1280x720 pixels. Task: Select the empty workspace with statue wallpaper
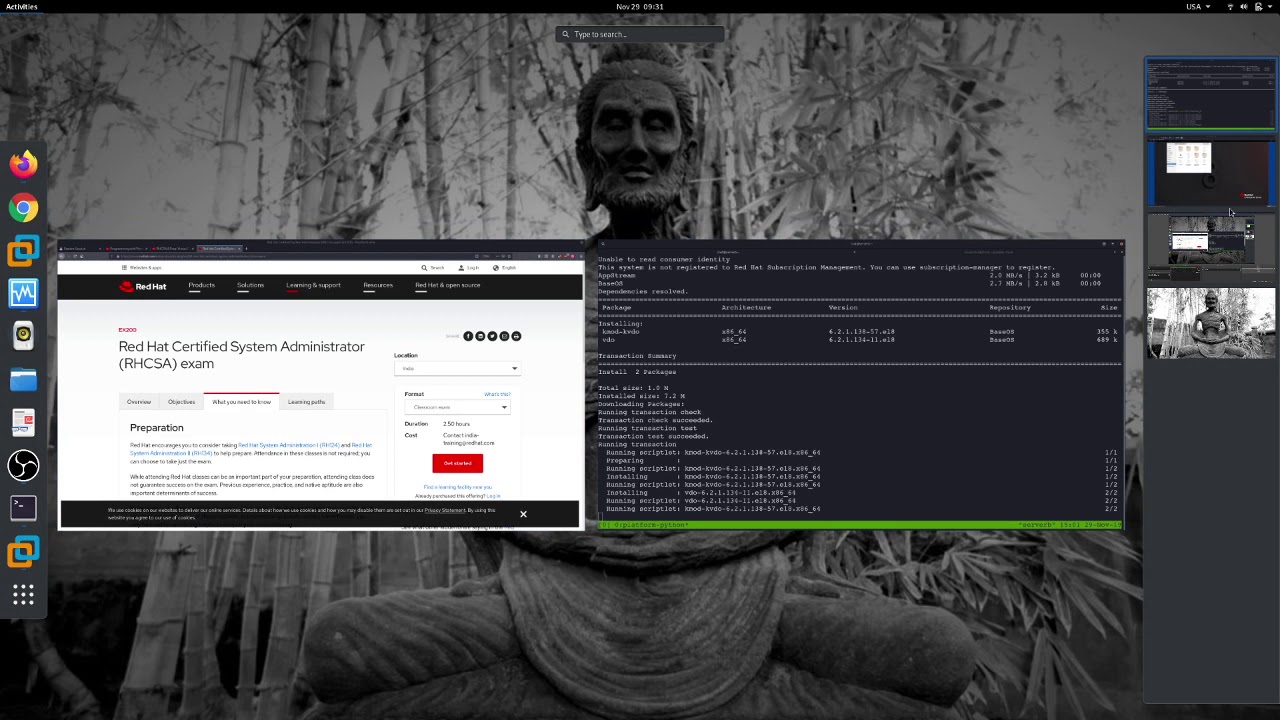point(1211,323)
